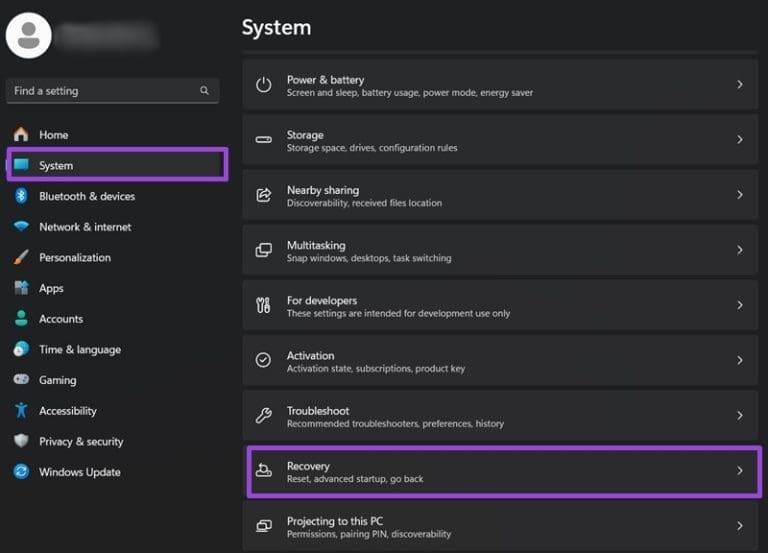The image size is (768, 553).
Task: Open Activation settings title
Action: [311, 356]
